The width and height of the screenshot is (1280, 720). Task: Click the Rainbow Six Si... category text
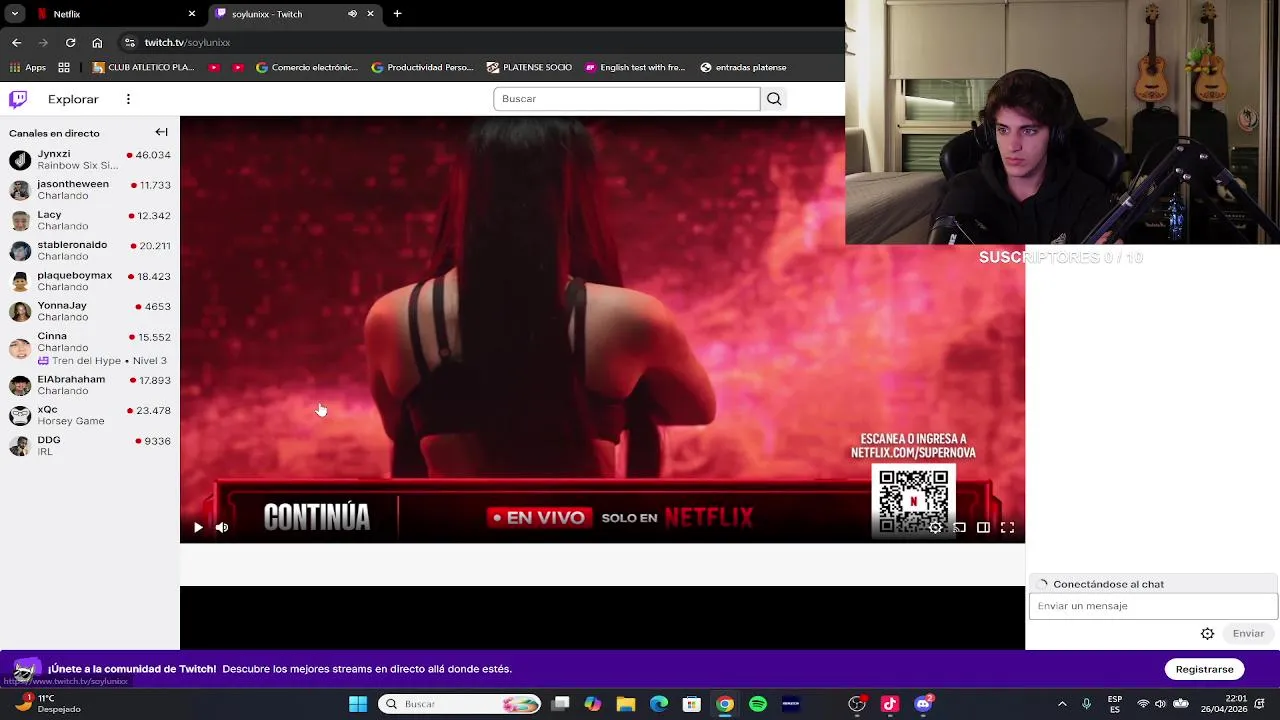click(77, 166)
